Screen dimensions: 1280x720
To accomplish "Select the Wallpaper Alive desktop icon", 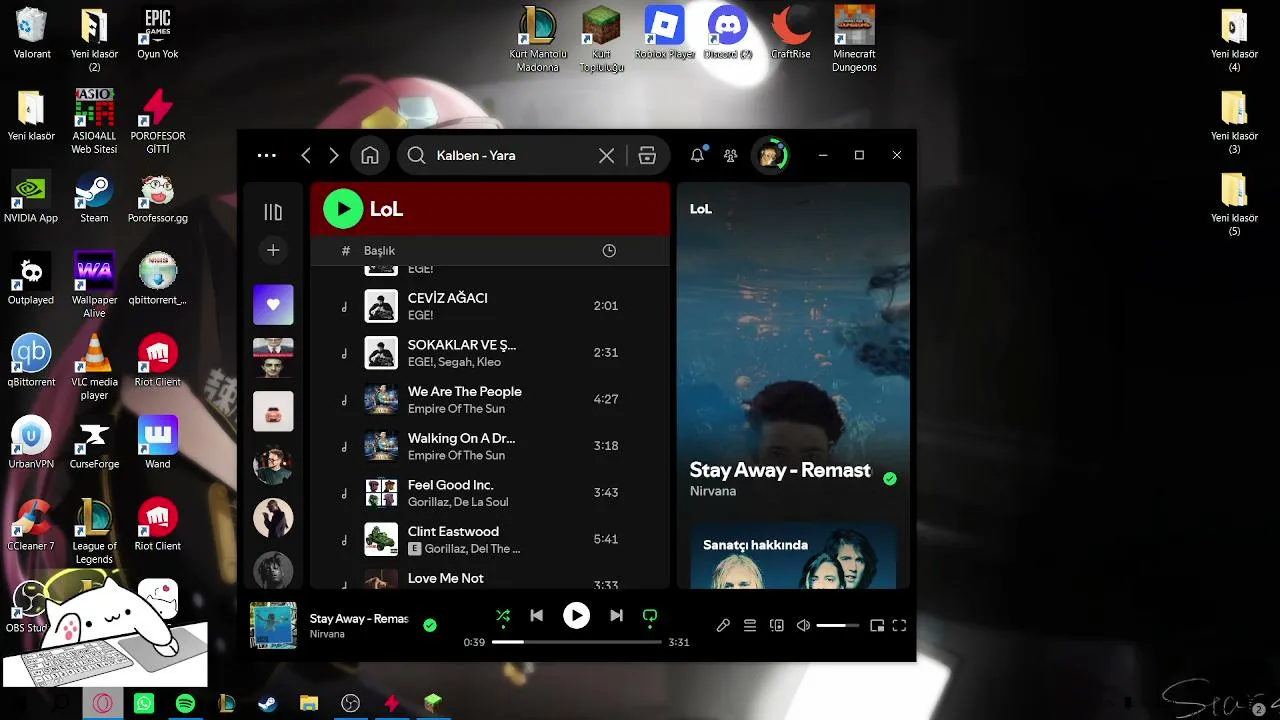I will point(94,285).
